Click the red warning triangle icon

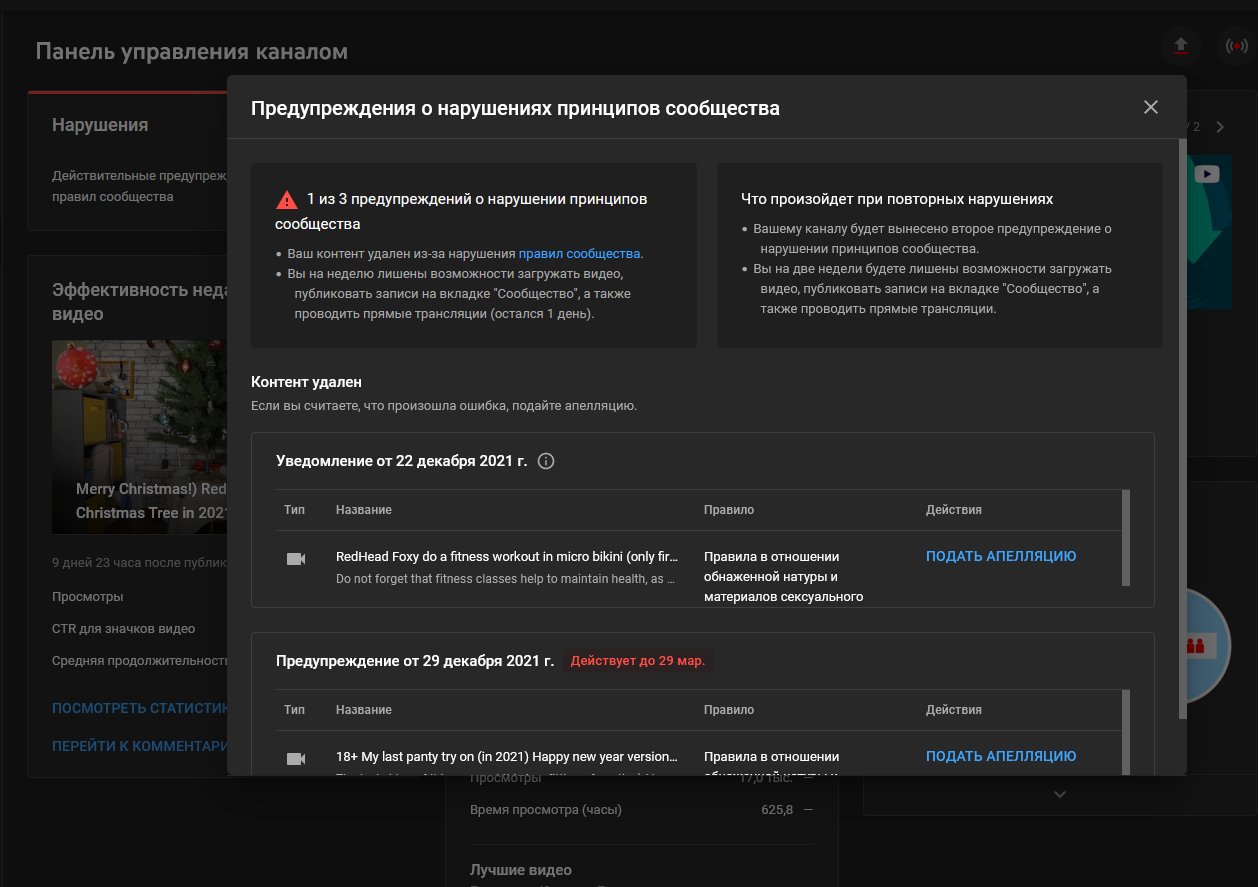tap(287, 199)
